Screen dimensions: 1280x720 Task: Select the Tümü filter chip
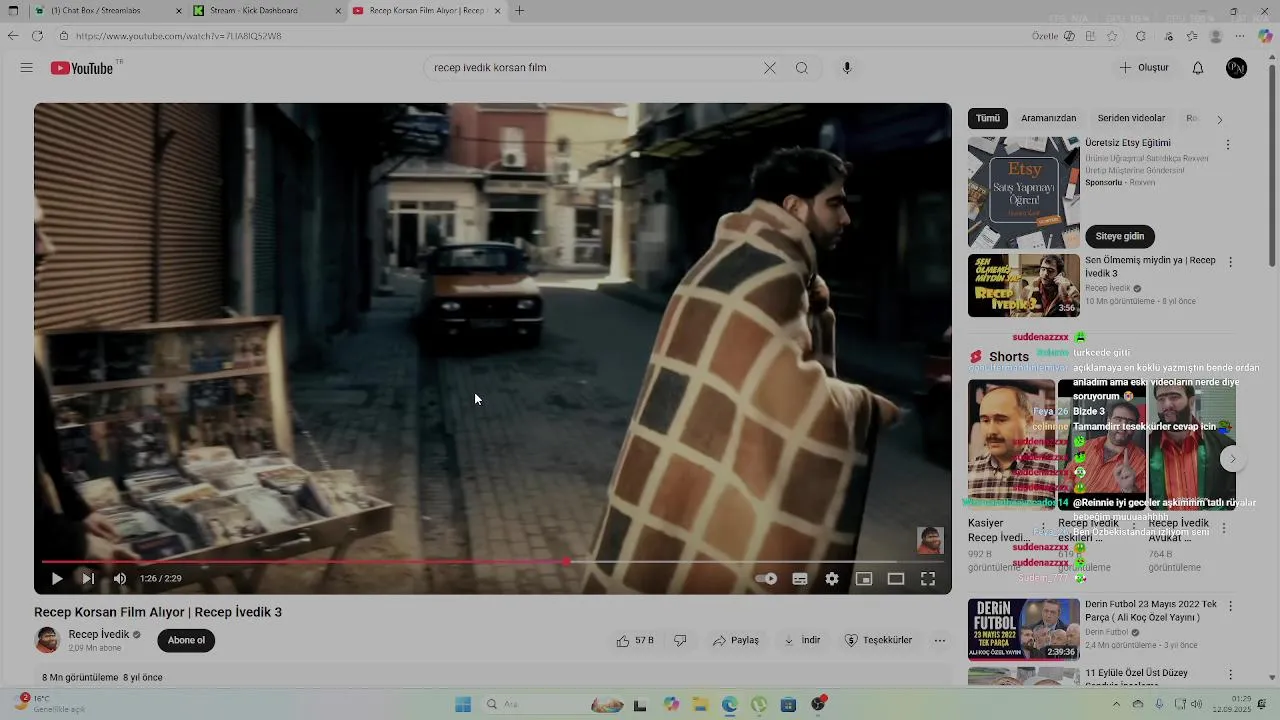point(988,118)
